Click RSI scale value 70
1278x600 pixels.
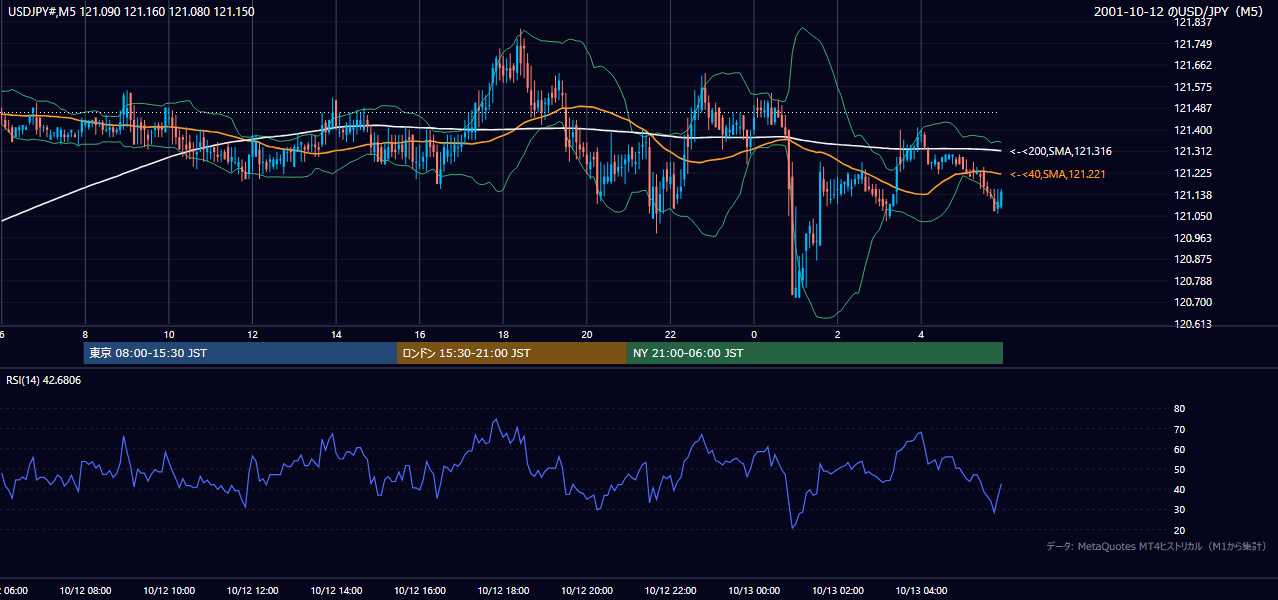(1179, 429)
